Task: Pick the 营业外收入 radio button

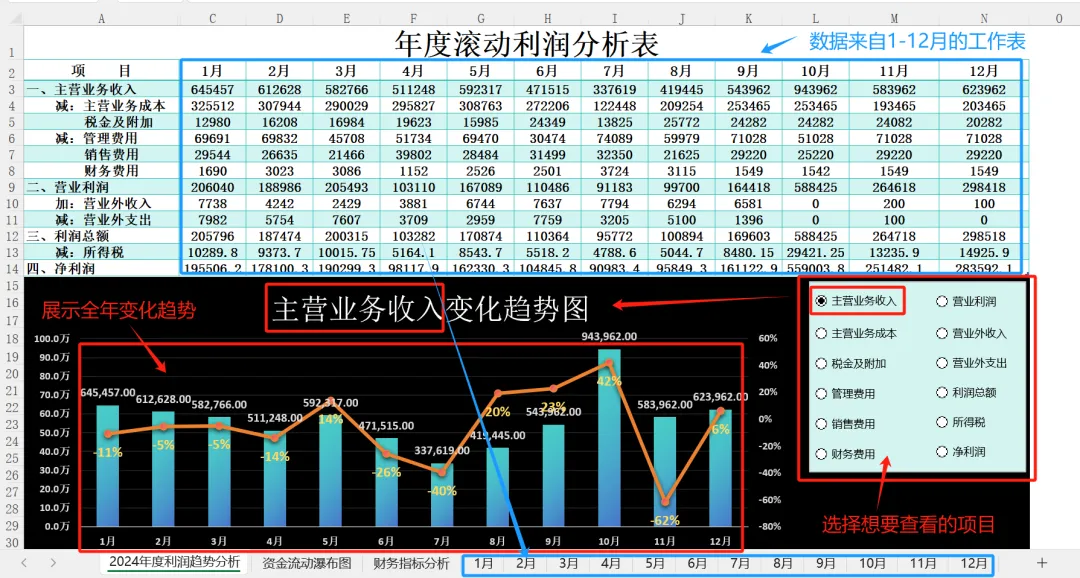Action: 942,333
